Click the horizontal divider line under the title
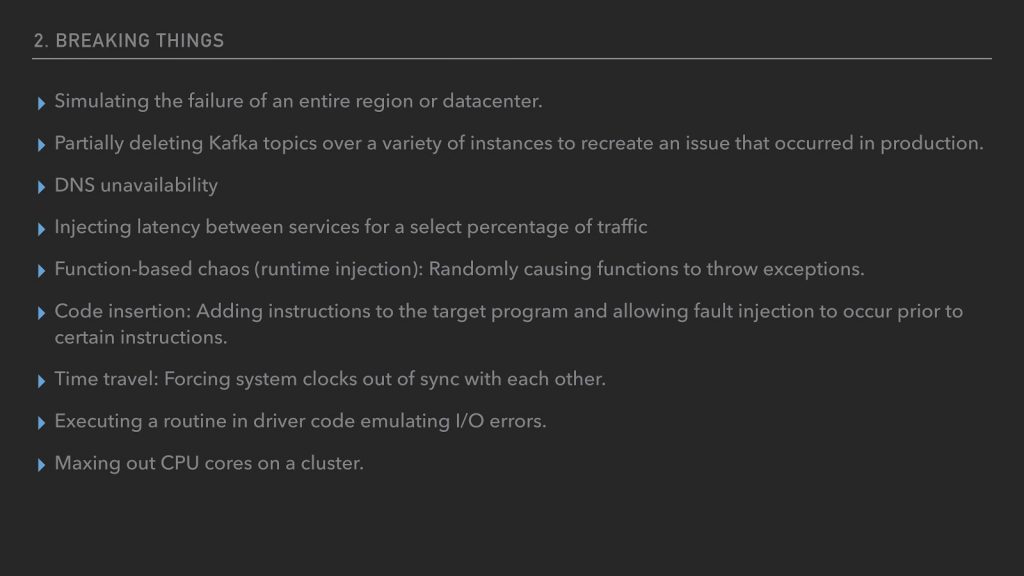Screen dimensions: 1024x576 pos(512,58)
